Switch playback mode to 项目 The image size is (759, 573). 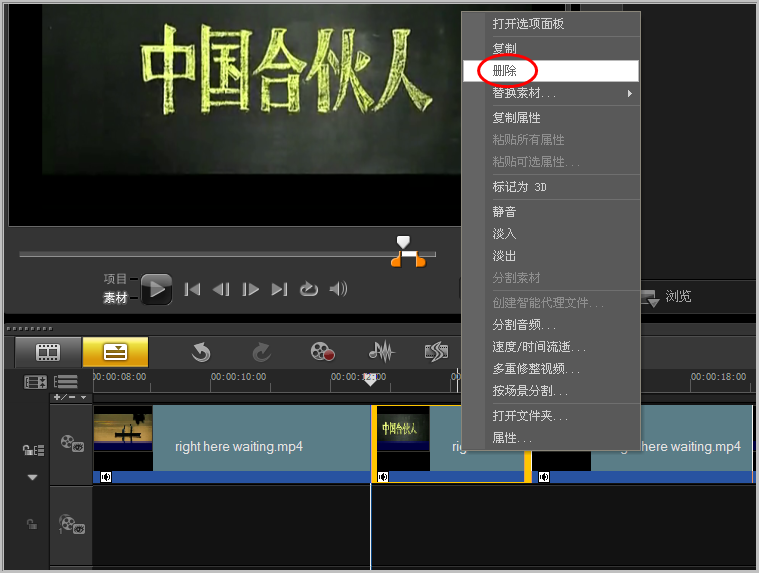[x=115, y=278]
